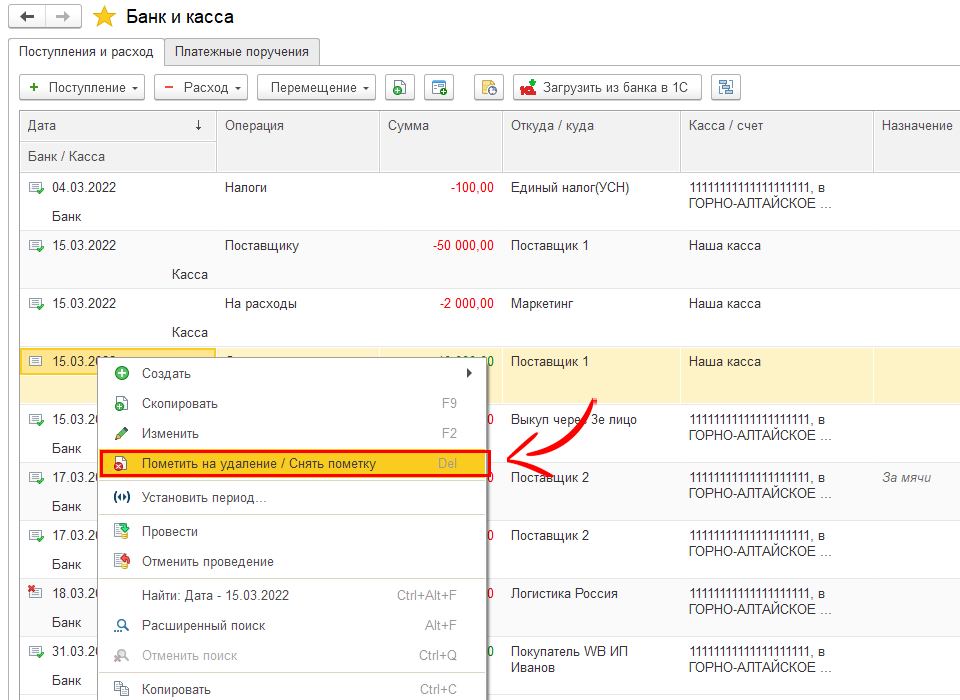This screenshot has height=700, width=960.
Task: Click the copy document toolbar icon
Action: point(399,88)
